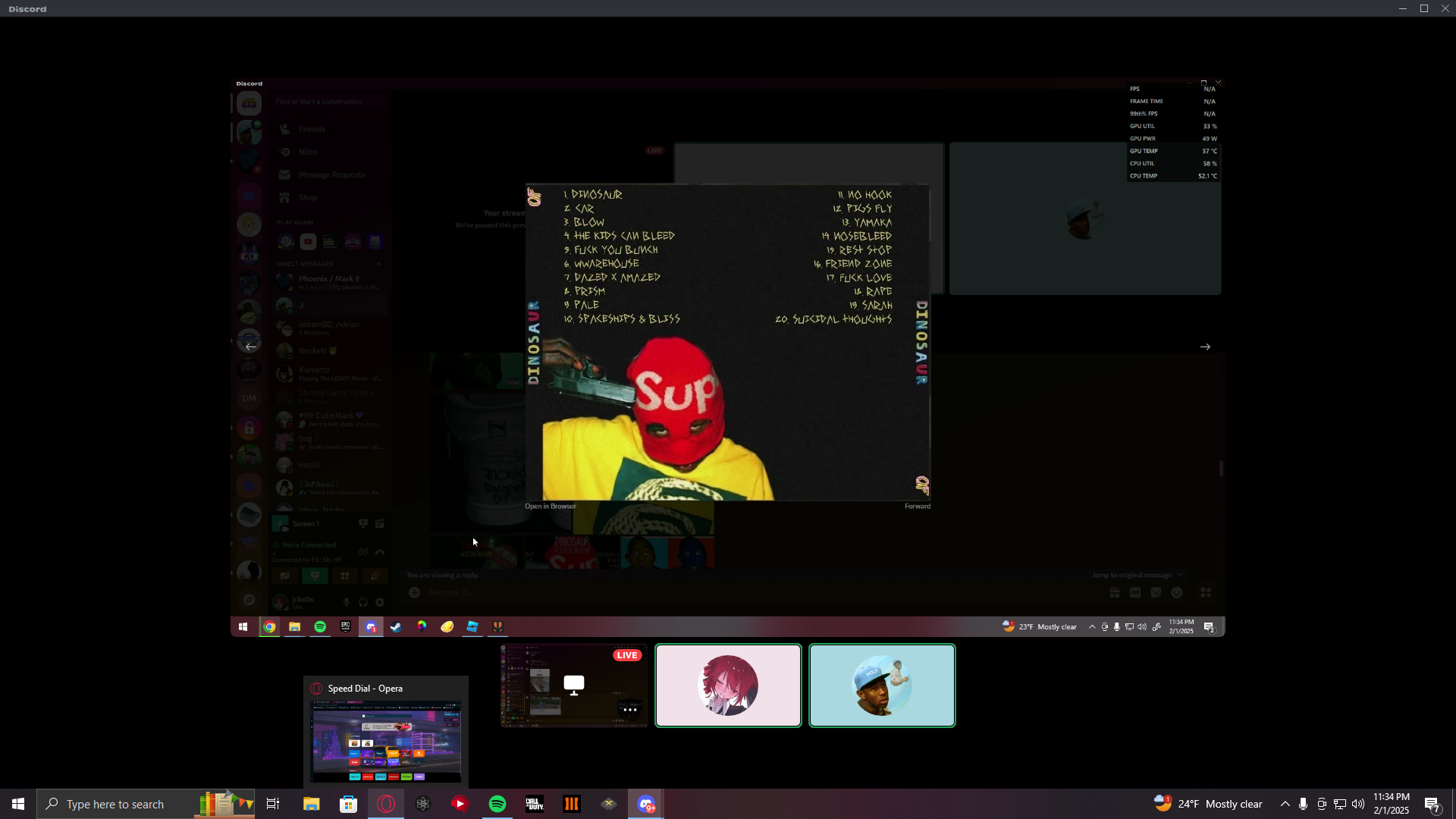The image size is (1456, 819).
Task: Open Task View button
Action: [273, 804]
